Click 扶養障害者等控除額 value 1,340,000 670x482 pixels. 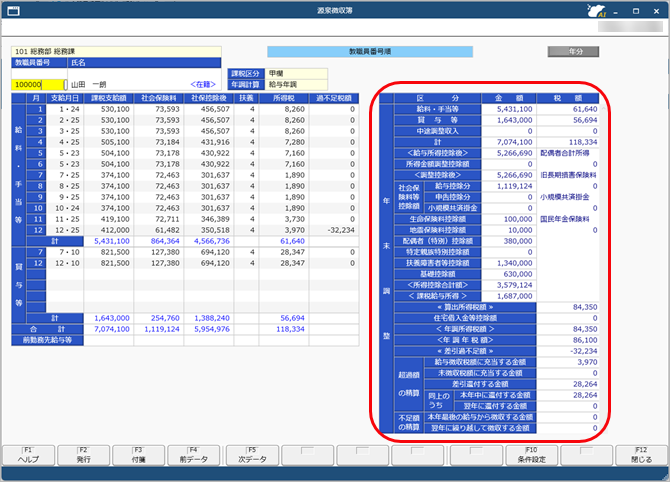tap(509, 263)
